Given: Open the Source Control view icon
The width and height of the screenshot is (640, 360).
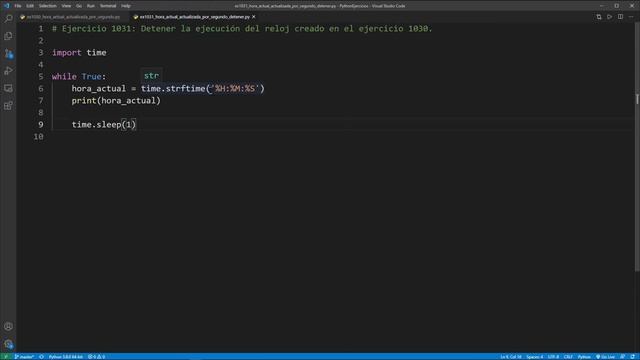Looking at the screenshot, I should 8,53.
